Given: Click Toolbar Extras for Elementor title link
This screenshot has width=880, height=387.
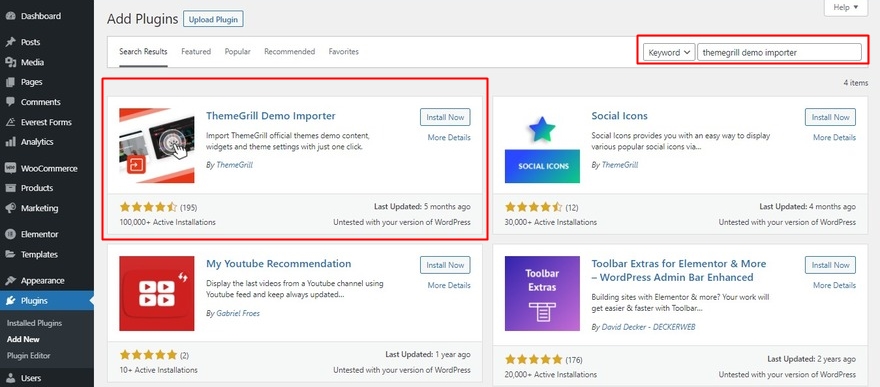Looking at the screenshot, I should click(679, 270).
